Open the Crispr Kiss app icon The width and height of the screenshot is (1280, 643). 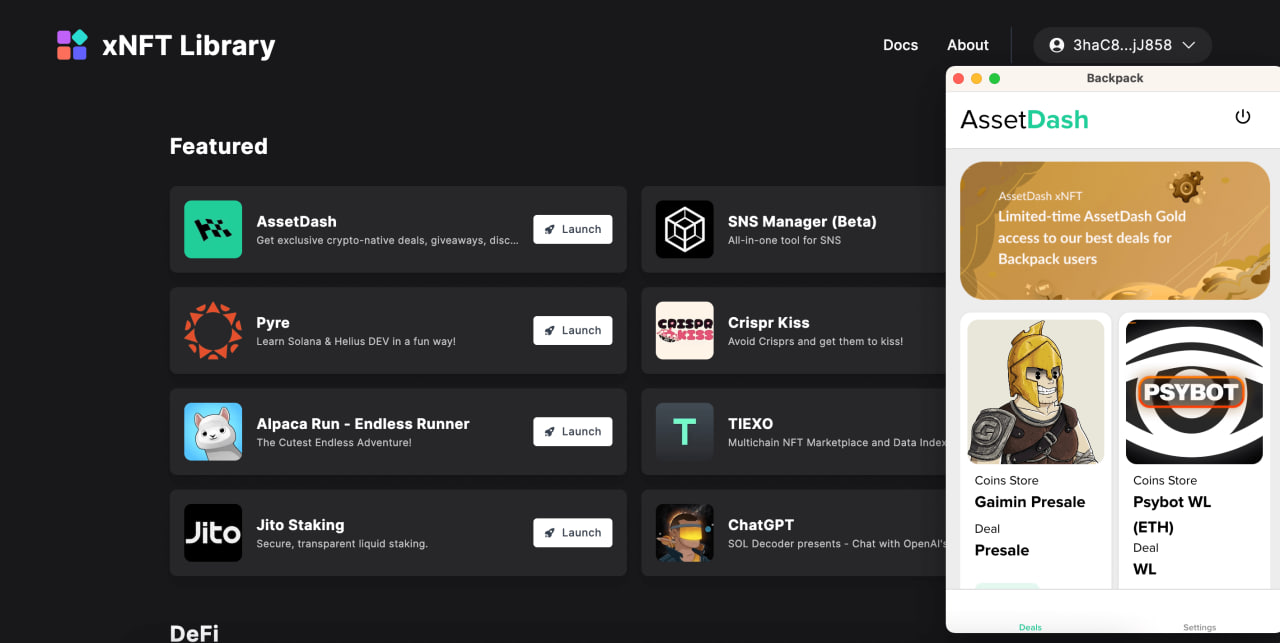685,330
